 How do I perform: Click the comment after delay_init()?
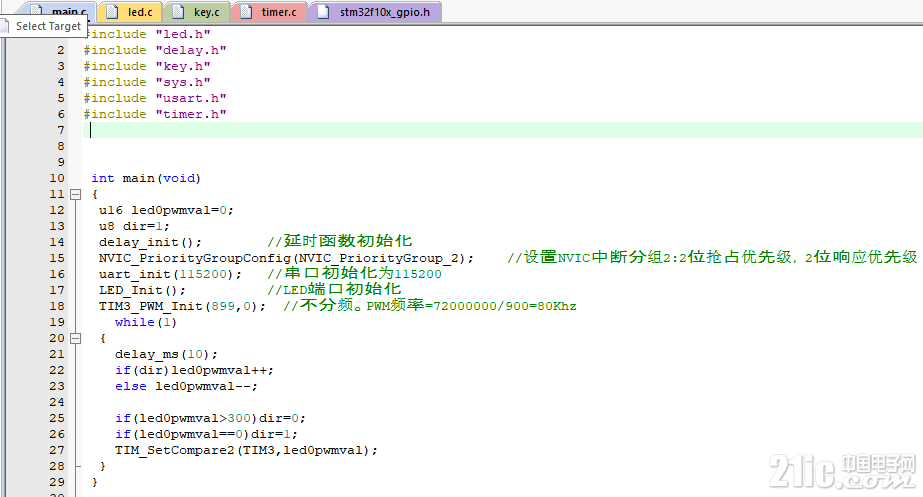pos(340,241)
